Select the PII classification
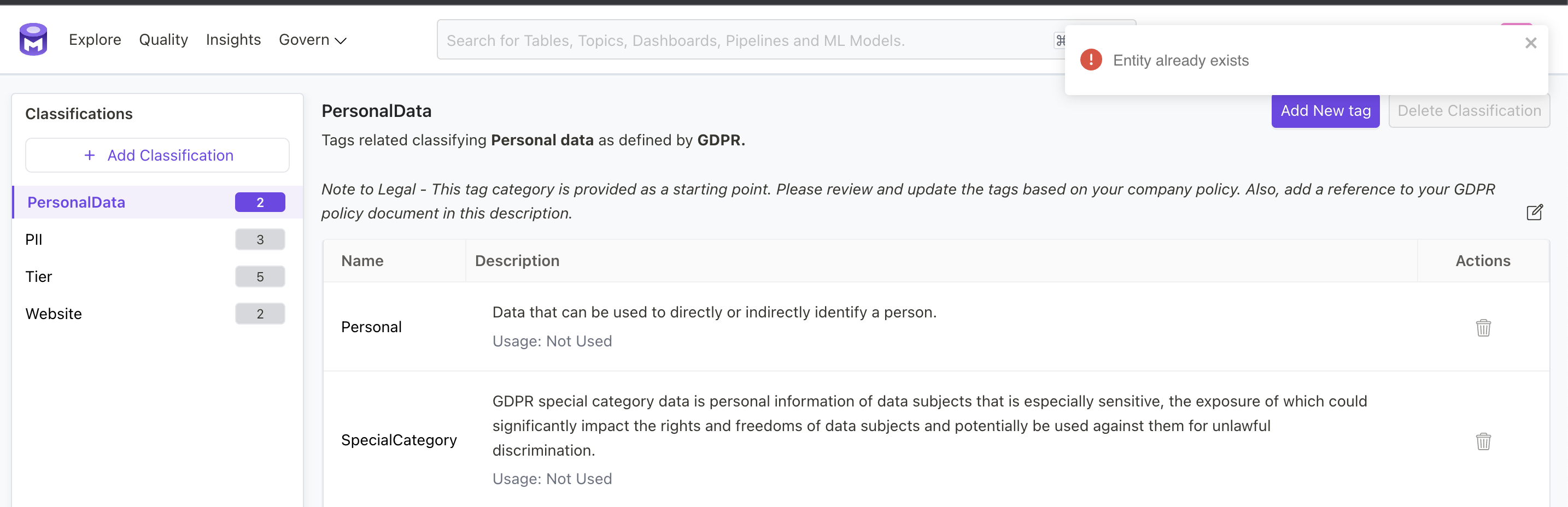The width and height of the screenshot is (1568, 507). (33, 239)
